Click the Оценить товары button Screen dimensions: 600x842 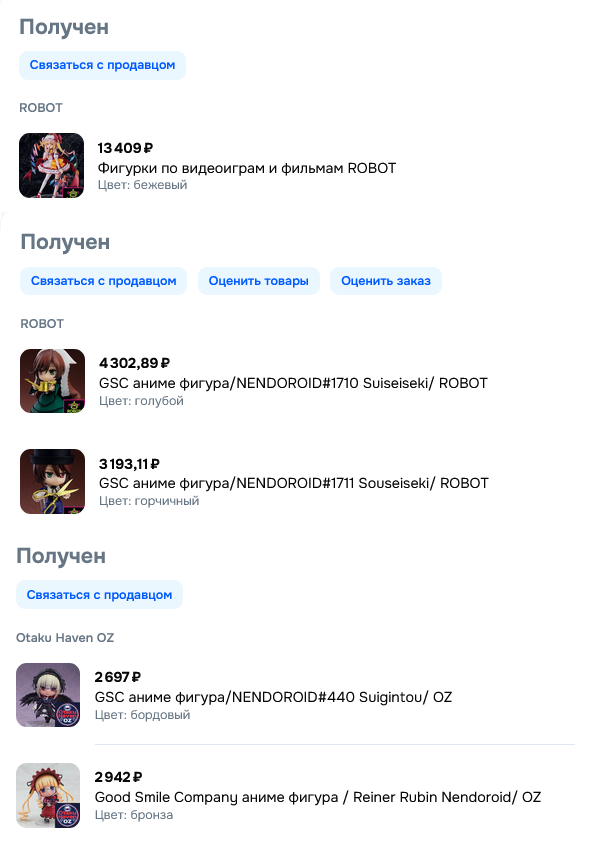point(258,281)
